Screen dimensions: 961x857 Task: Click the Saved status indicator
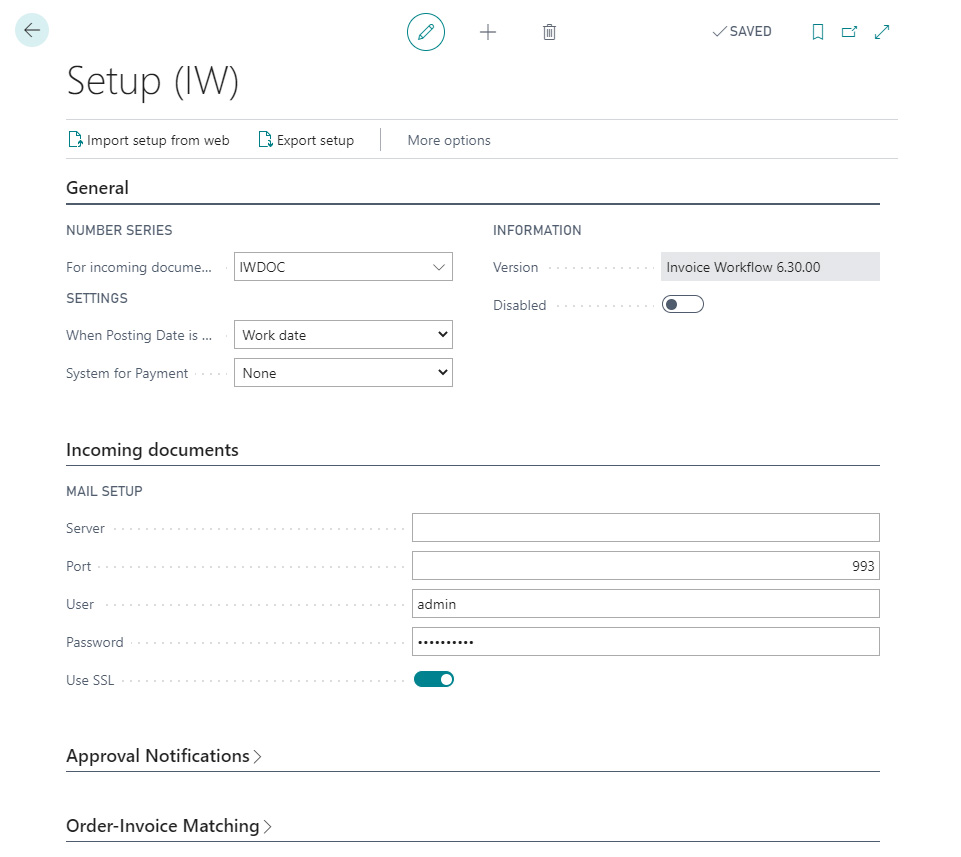point(742,31)
